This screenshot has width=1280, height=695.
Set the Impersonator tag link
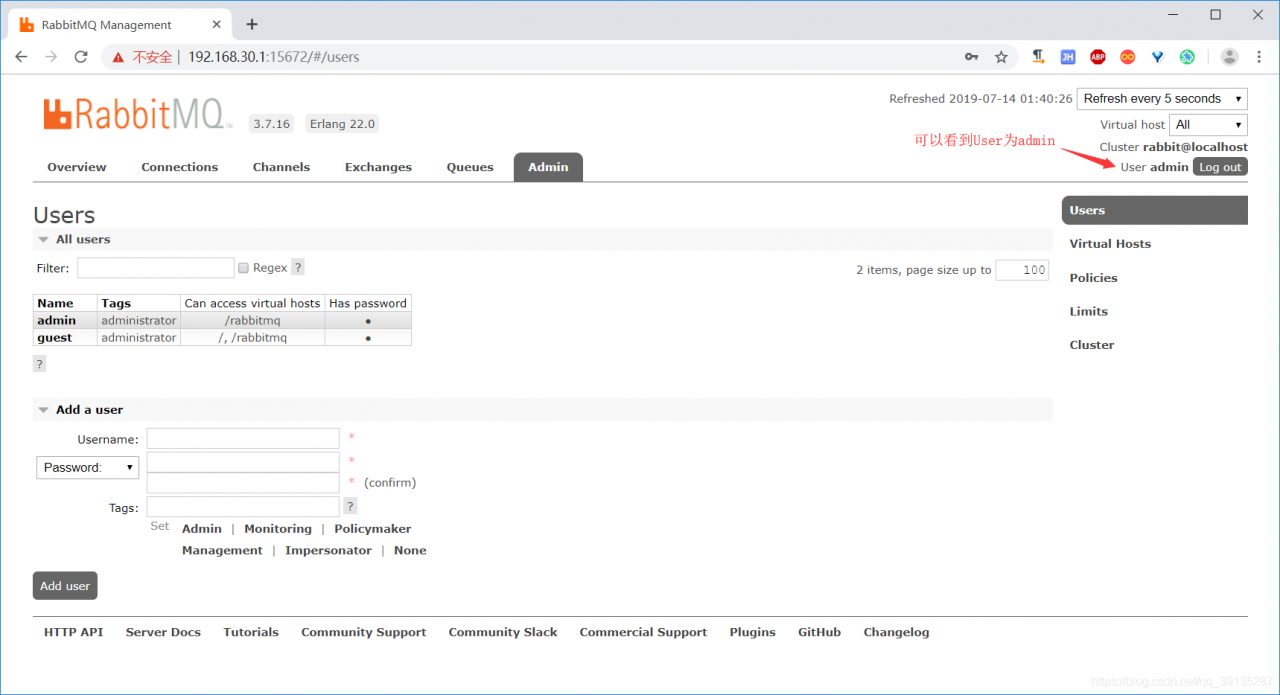(x=328, y=551)
